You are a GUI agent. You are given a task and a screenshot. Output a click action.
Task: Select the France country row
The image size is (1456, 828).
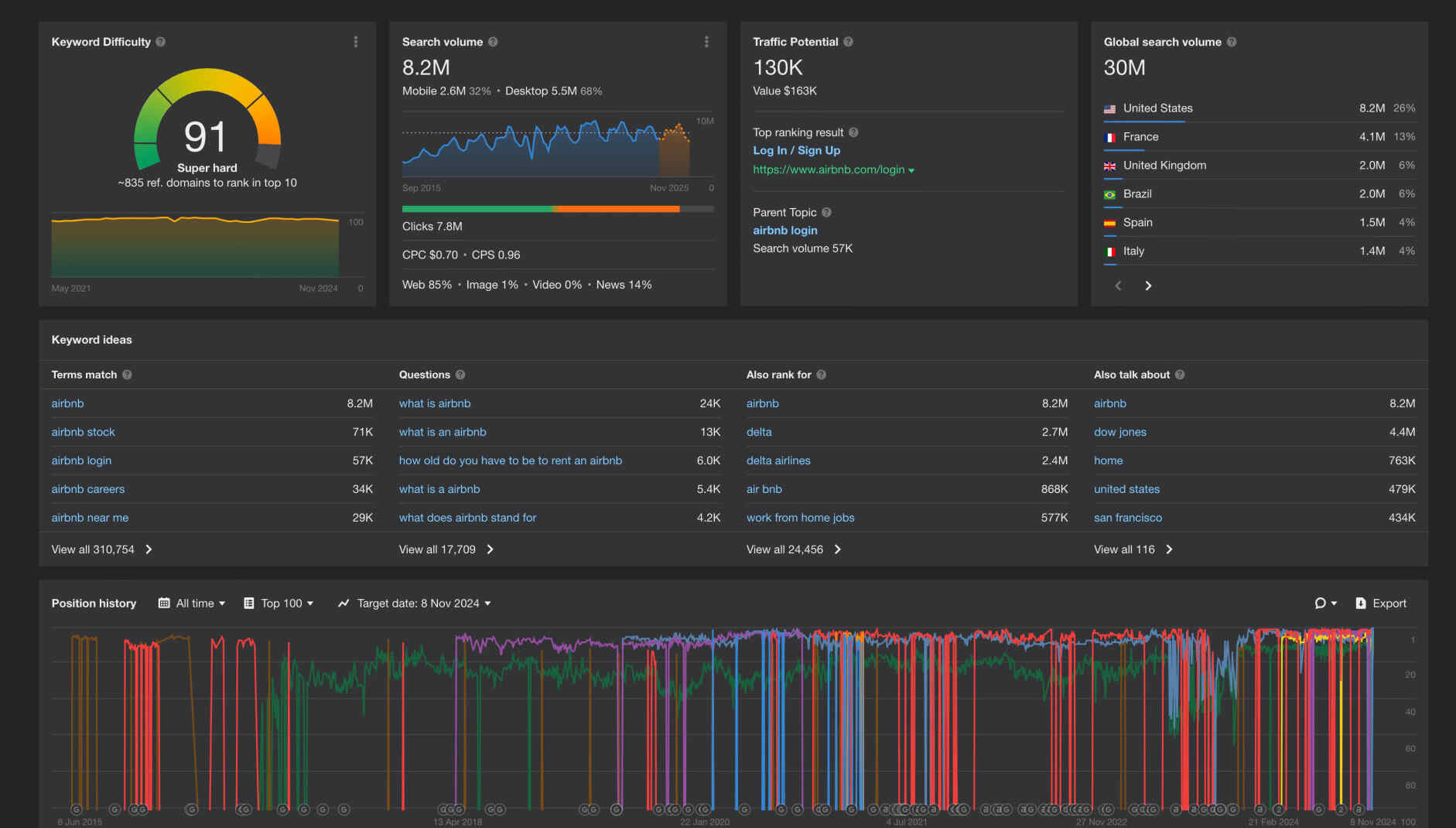pos(1259,137)
